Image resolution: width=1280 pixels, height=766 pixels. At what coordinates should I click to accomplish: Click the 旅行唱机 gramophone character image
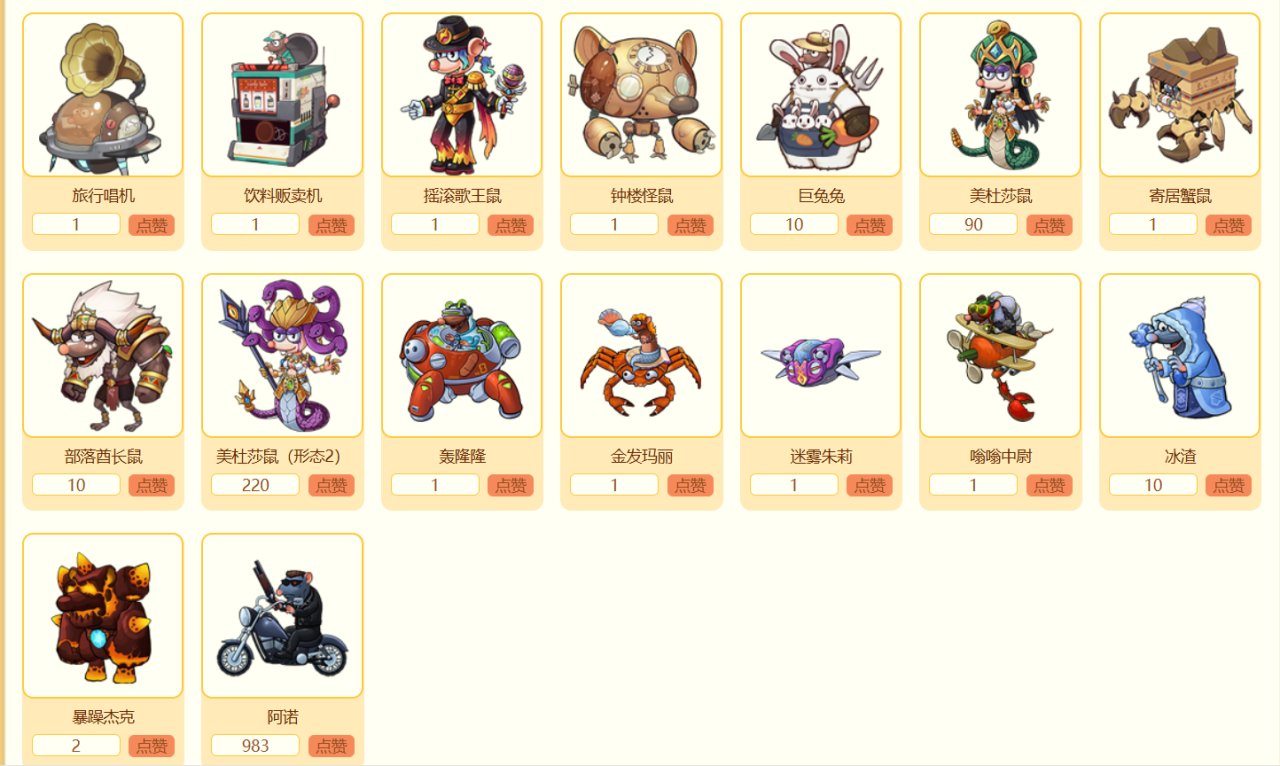point(103,95)
